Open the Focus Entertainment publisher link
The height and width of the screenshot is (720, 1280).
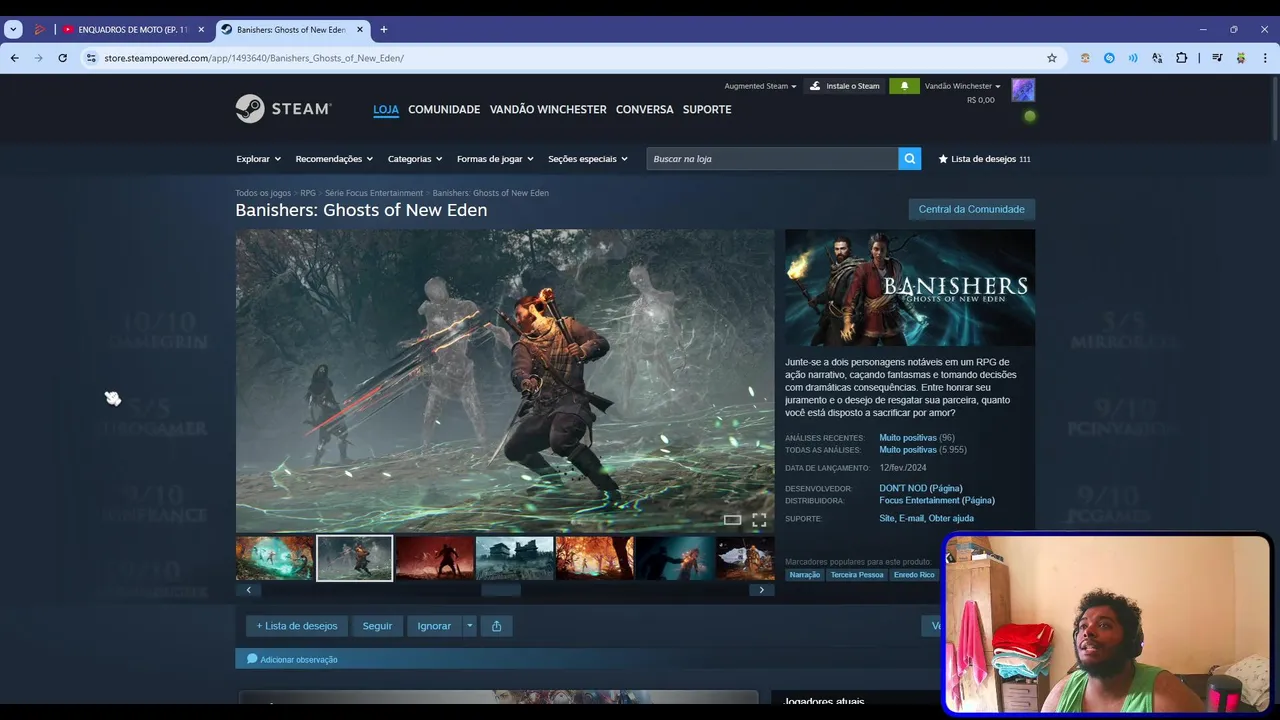937,500
